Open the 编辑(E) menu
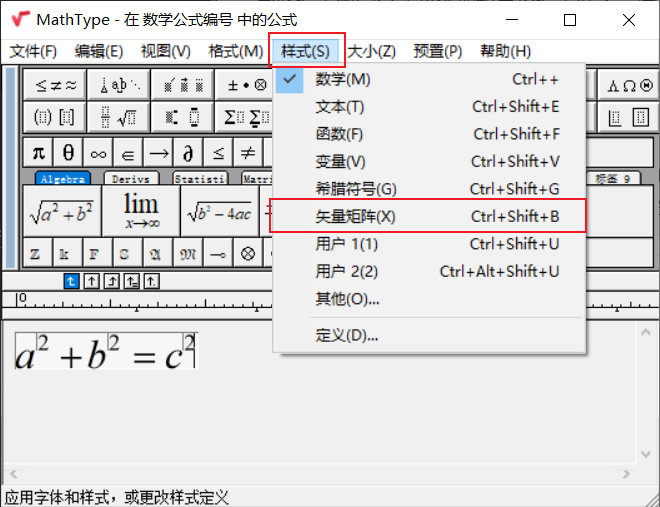This screenshot has height=507, width=660. click(99, 51)
